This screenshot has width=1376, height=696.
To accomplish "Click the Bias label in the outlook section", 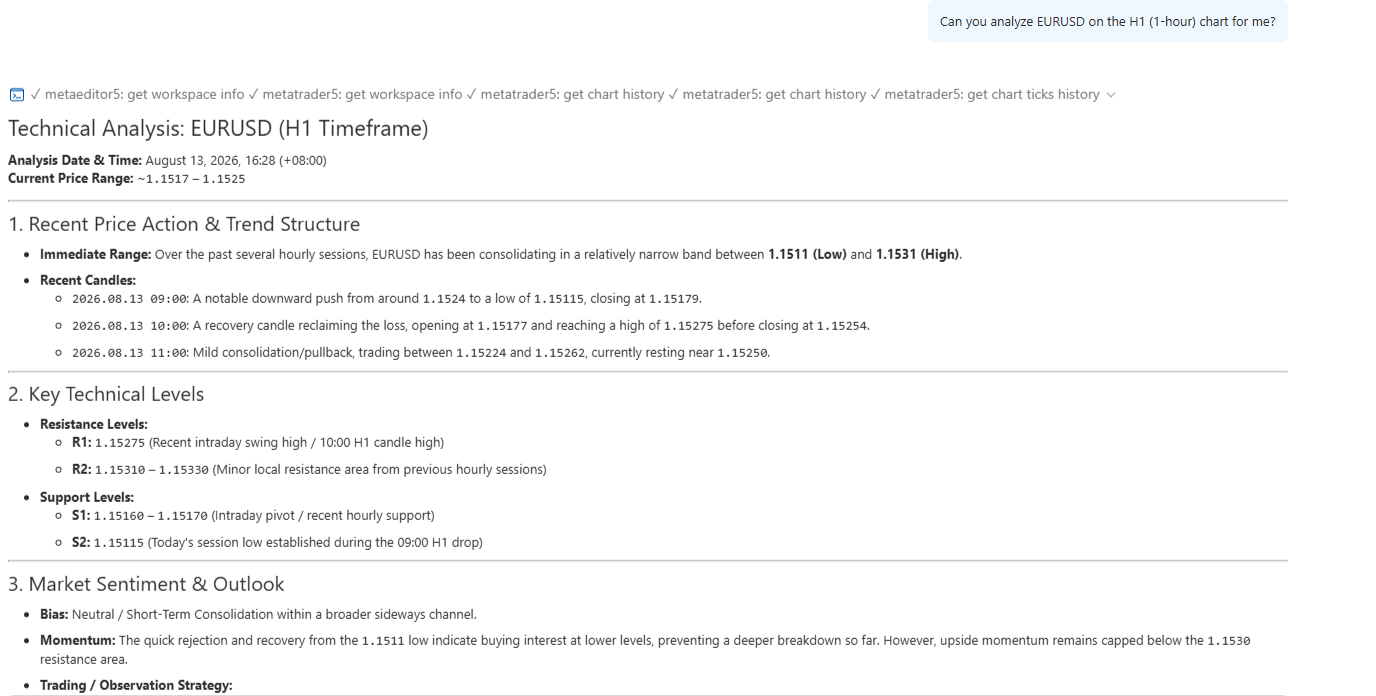I will coord(54,614).
